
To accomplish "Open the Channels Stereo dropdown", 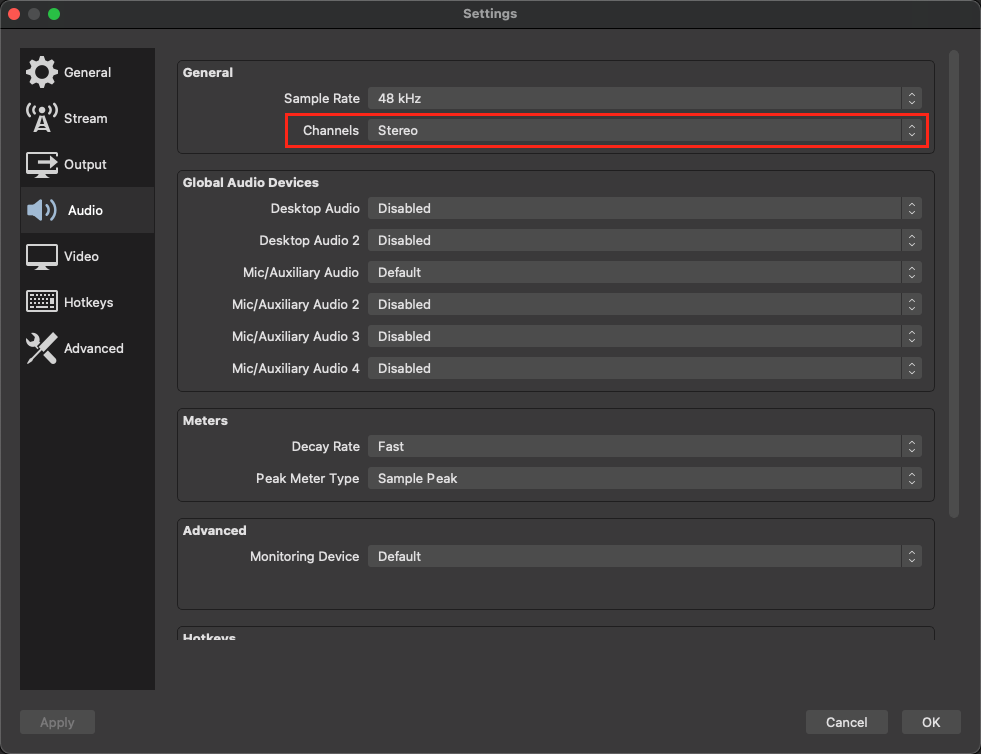I will (x=644, y=130).
